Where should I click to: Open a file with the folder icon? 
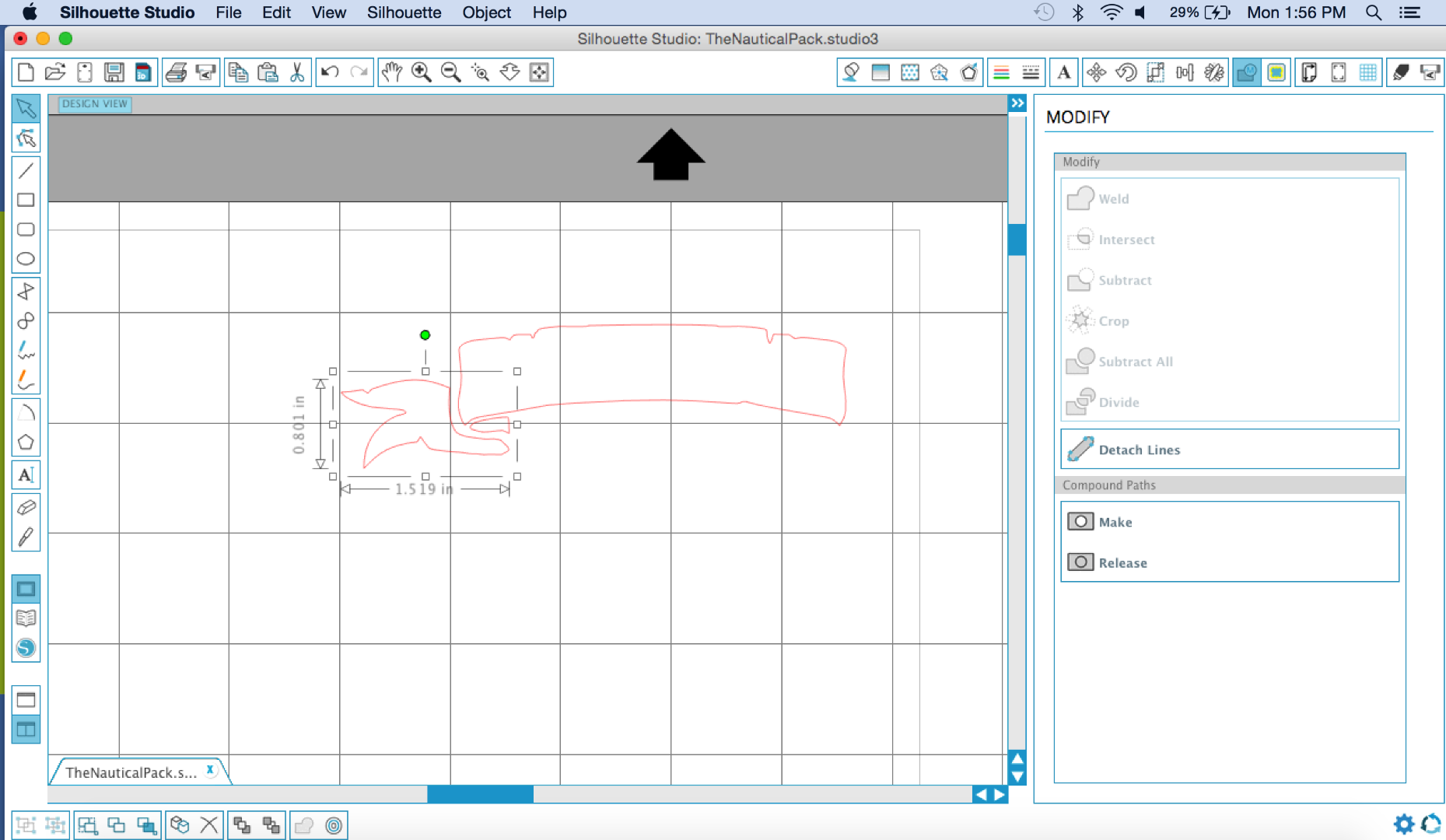pyautogui.click(x=55, y=72)
